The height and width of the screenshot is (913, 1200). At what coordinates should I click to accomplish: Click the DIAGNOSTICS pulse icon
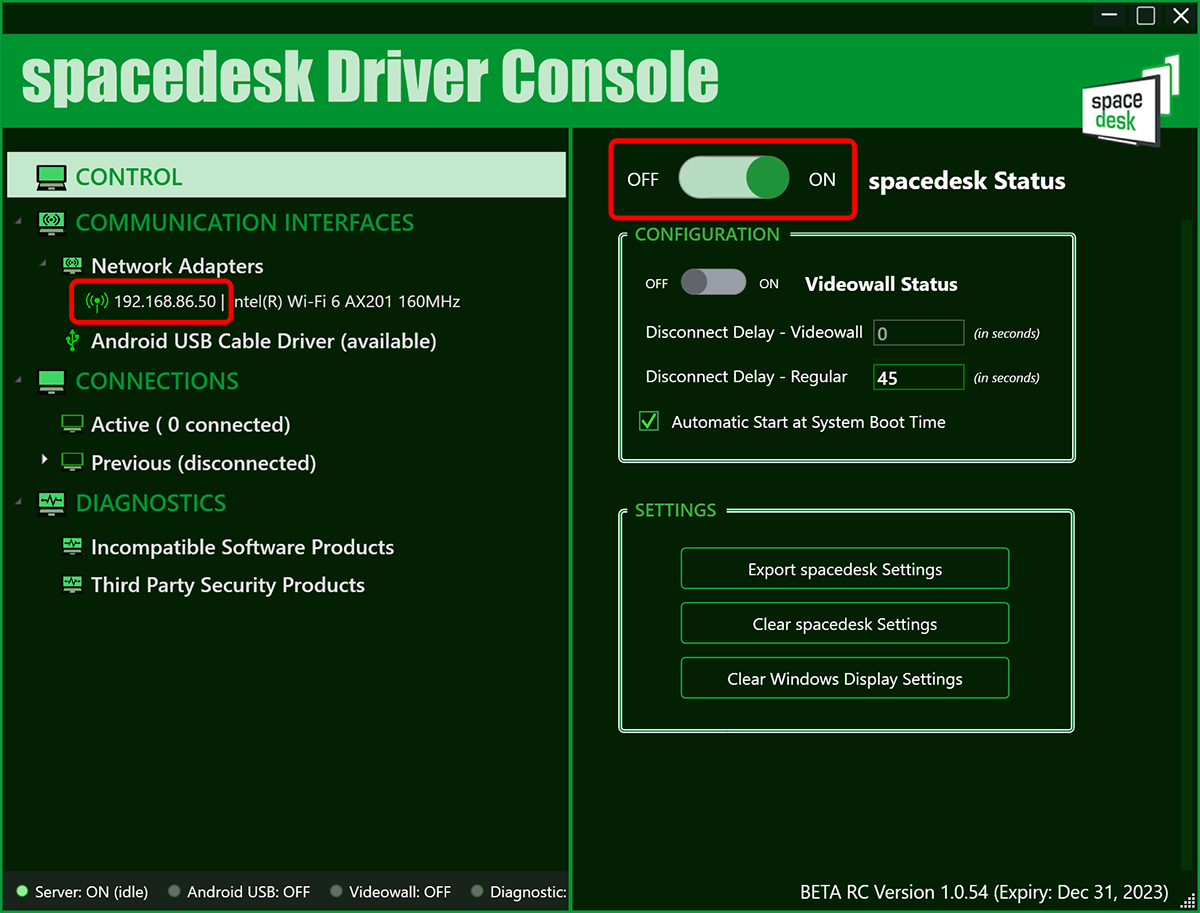(51, 503)
